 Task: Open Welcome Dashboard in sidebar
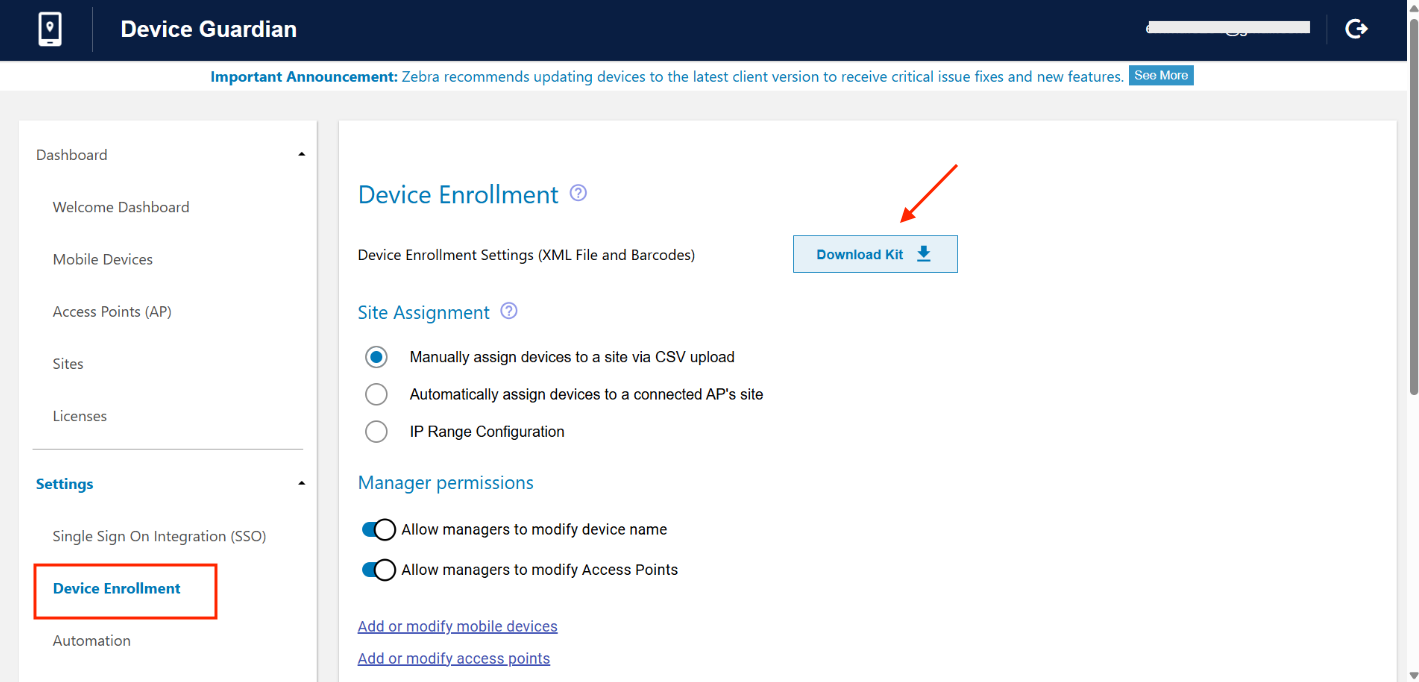click(x=121, y=207)
